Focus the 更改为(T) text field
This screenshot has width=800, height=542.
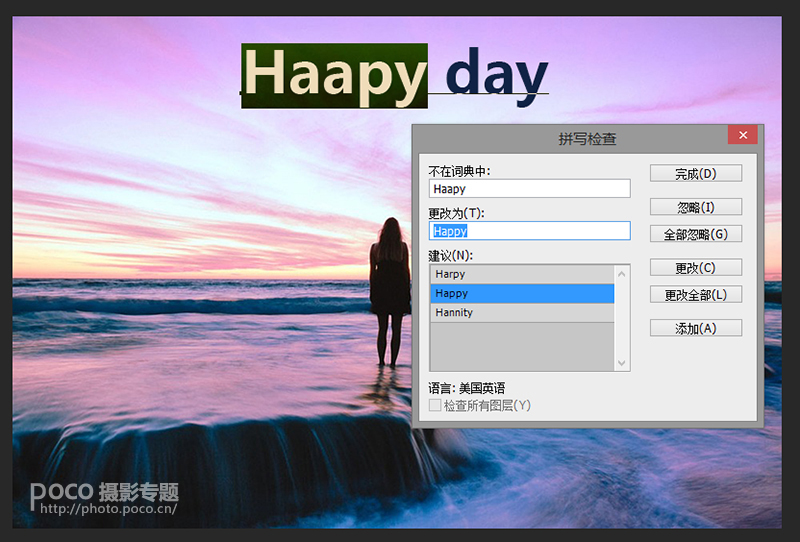[529, 231]
